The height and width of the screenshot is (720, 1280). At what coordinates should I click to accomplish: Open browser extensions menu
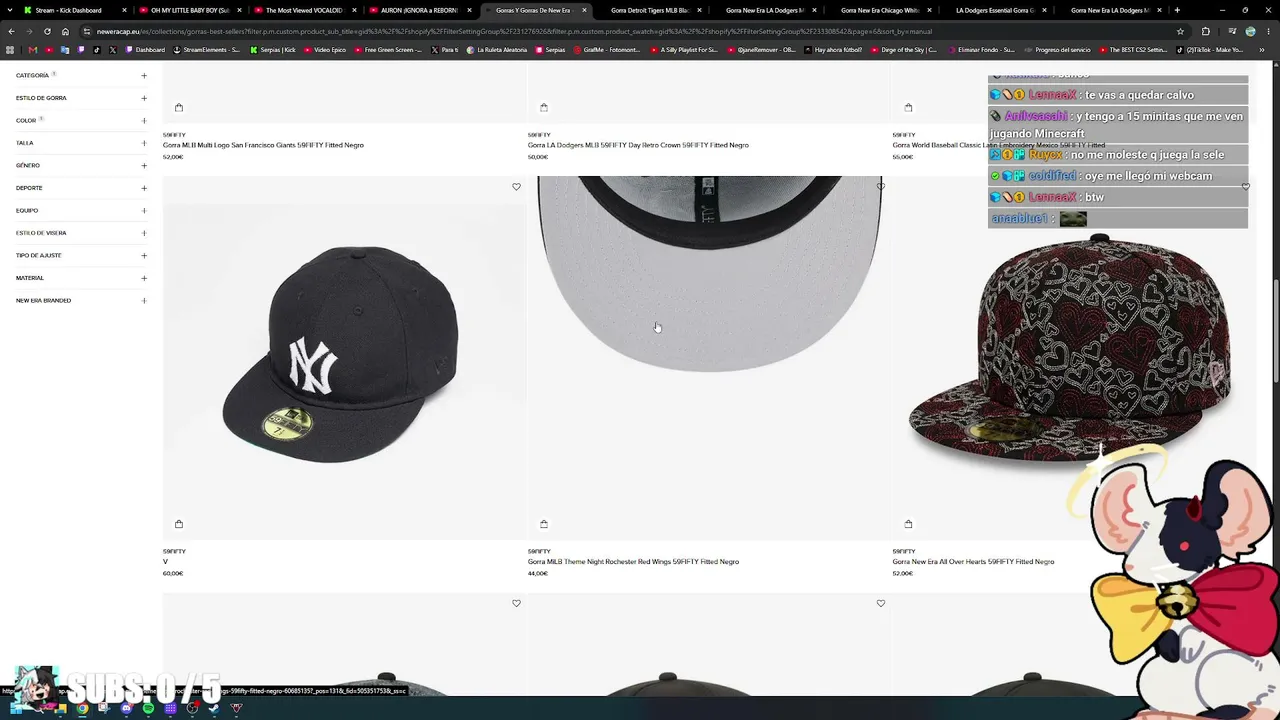(x=1205, y=31)
